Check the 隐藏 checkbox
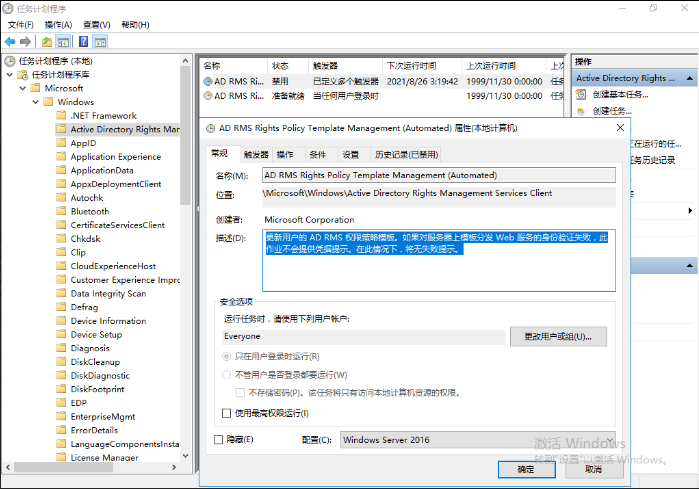 click(218, 440)
